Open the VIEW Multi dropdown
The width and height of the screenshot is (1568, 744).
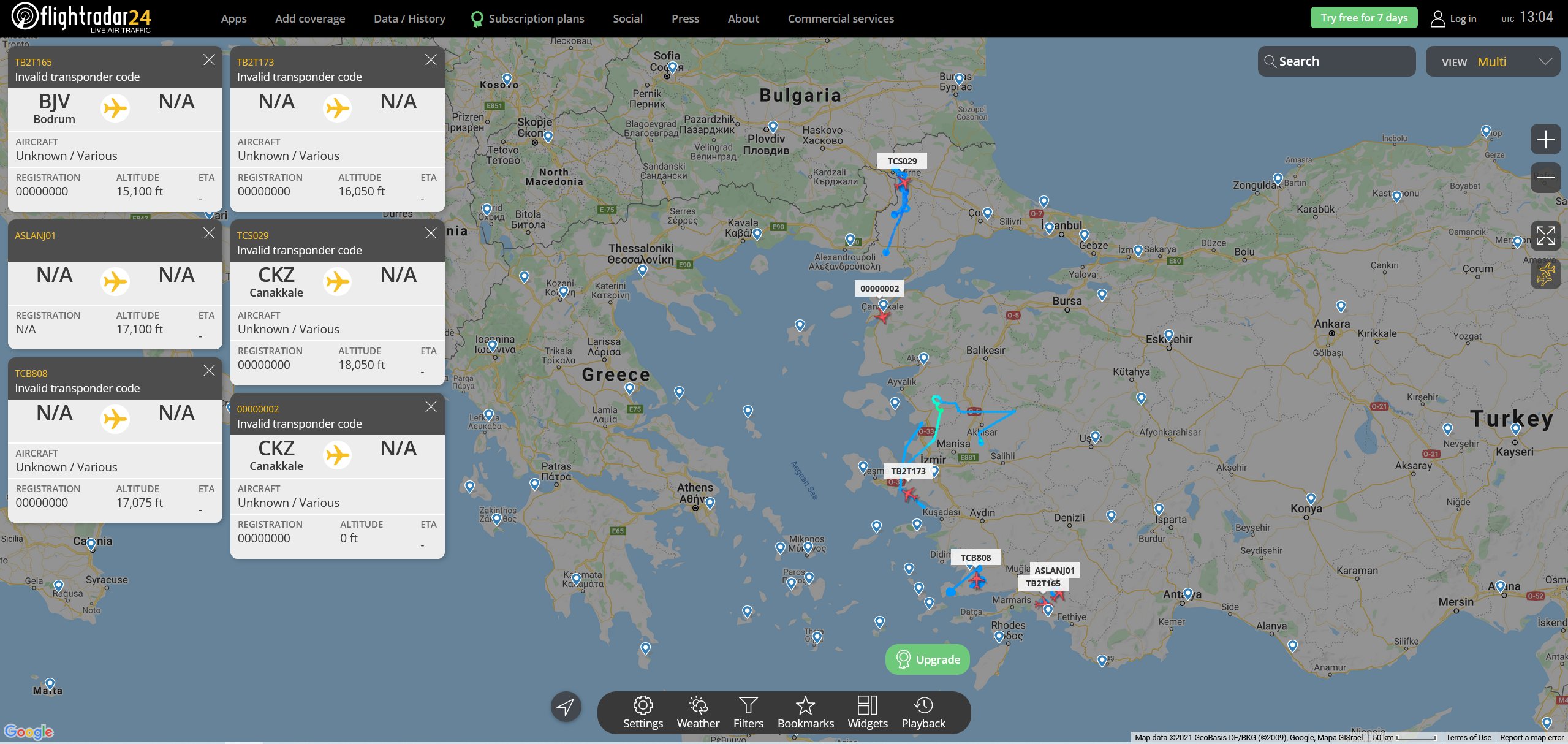(1493, 61)
